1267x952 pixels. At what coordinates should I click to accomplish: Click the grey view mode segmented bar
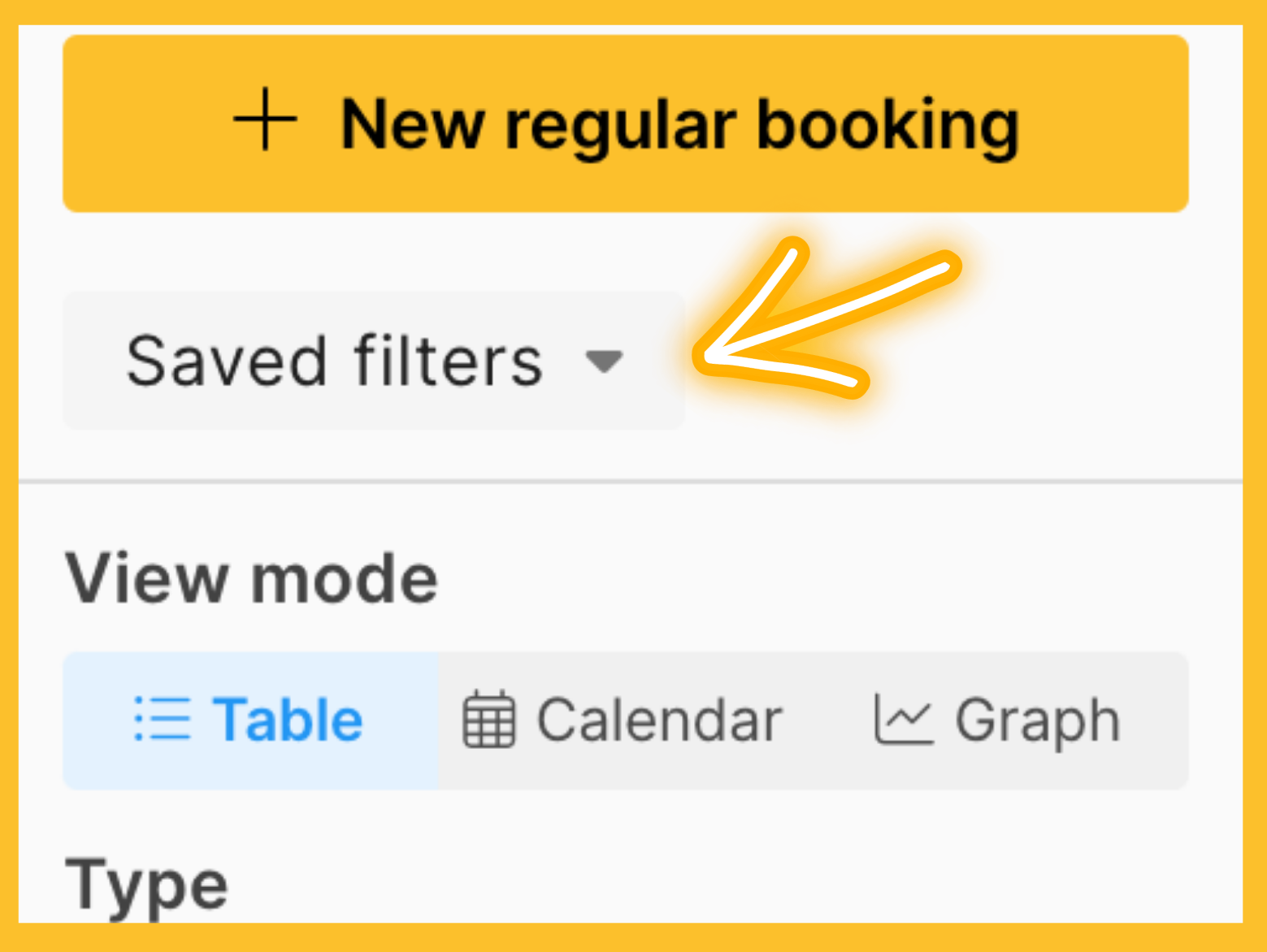tap(626, 720)
